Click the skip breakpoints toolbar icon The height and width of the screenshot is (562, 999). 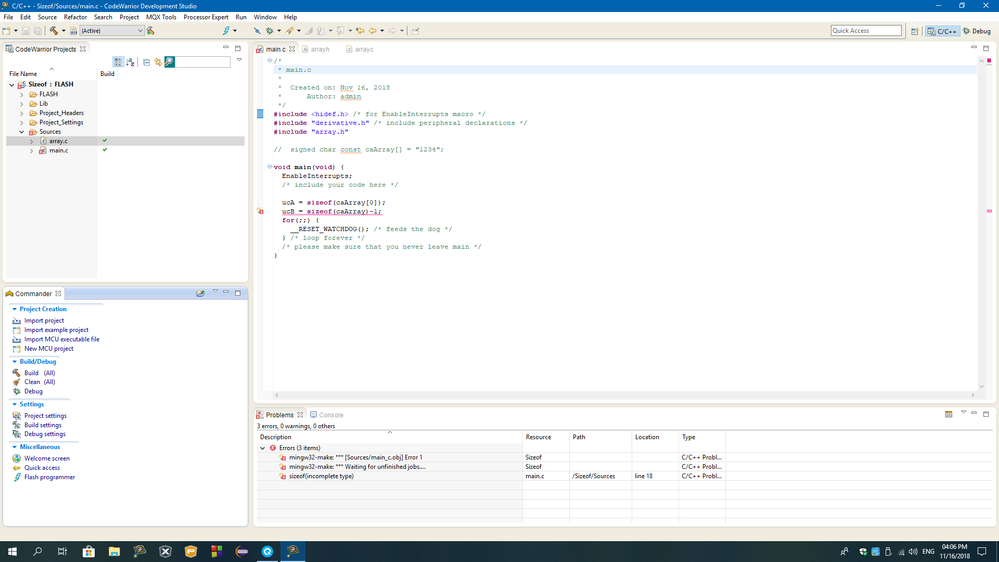[x=257, y=31]
